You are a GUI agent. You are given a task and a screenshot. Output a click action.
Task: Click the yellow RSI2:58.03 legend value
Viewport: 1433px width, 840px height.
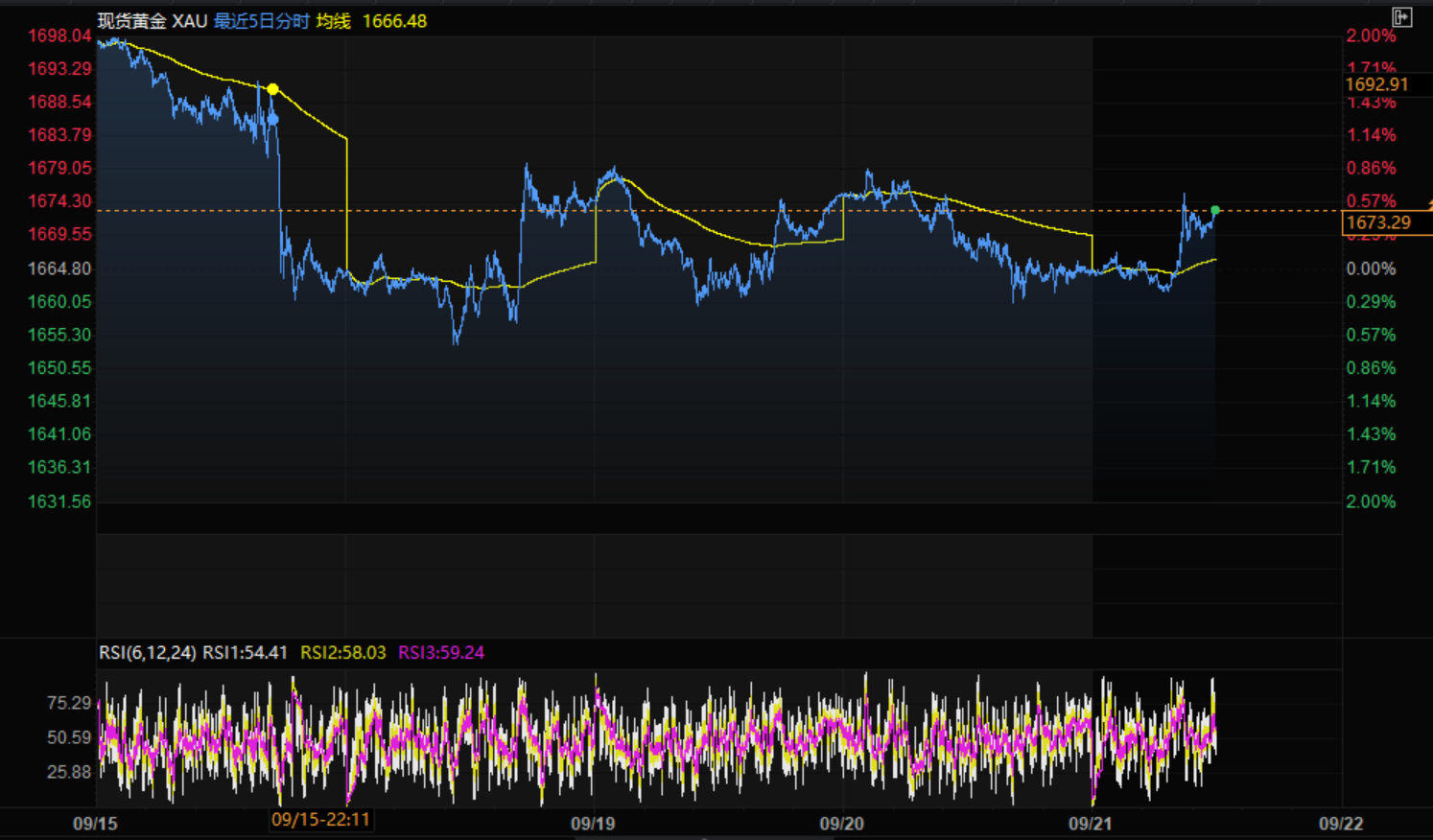click(343, 653)
